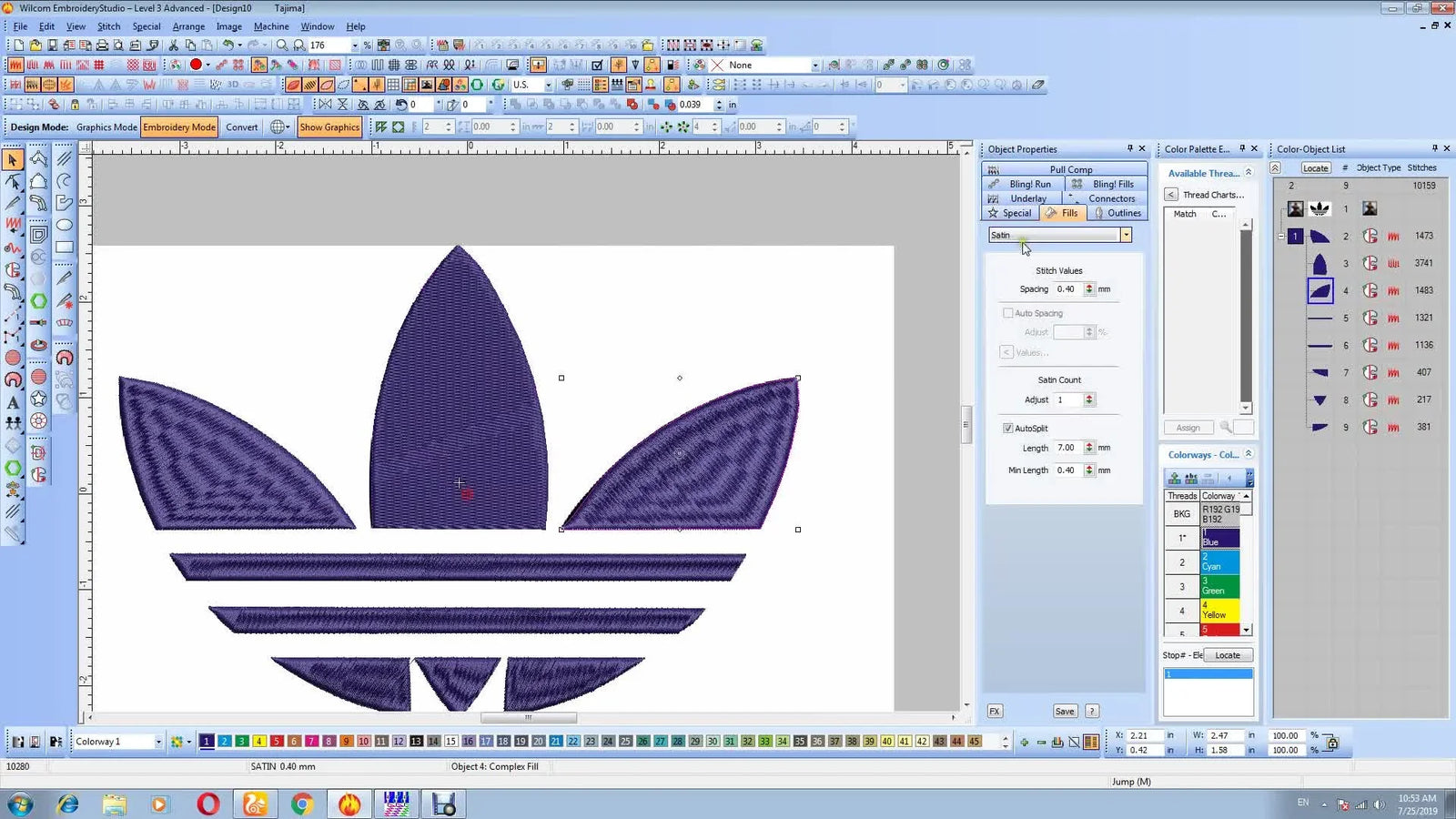Pin the Color-Object List panel
The height and width of the screenshot is (819, 1456).
coord(1434,148)
